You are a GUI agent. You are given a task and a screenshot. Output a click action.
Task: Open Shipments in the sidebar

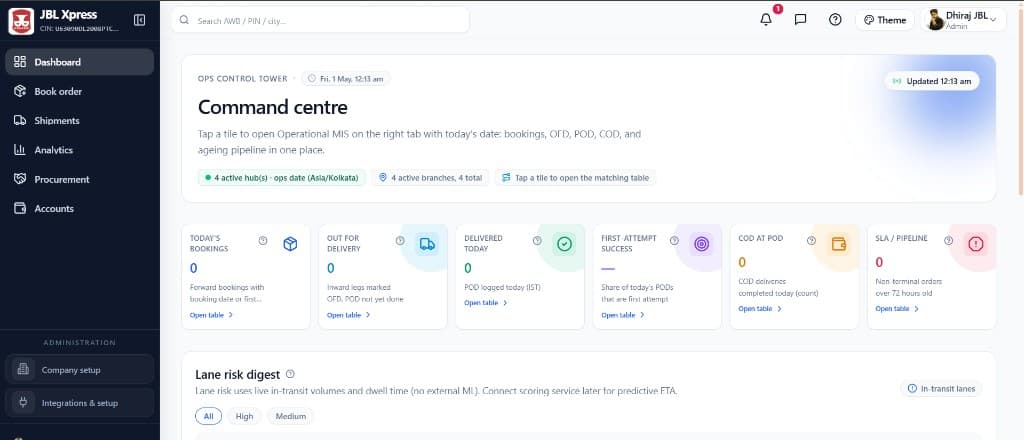pos(80,121)
